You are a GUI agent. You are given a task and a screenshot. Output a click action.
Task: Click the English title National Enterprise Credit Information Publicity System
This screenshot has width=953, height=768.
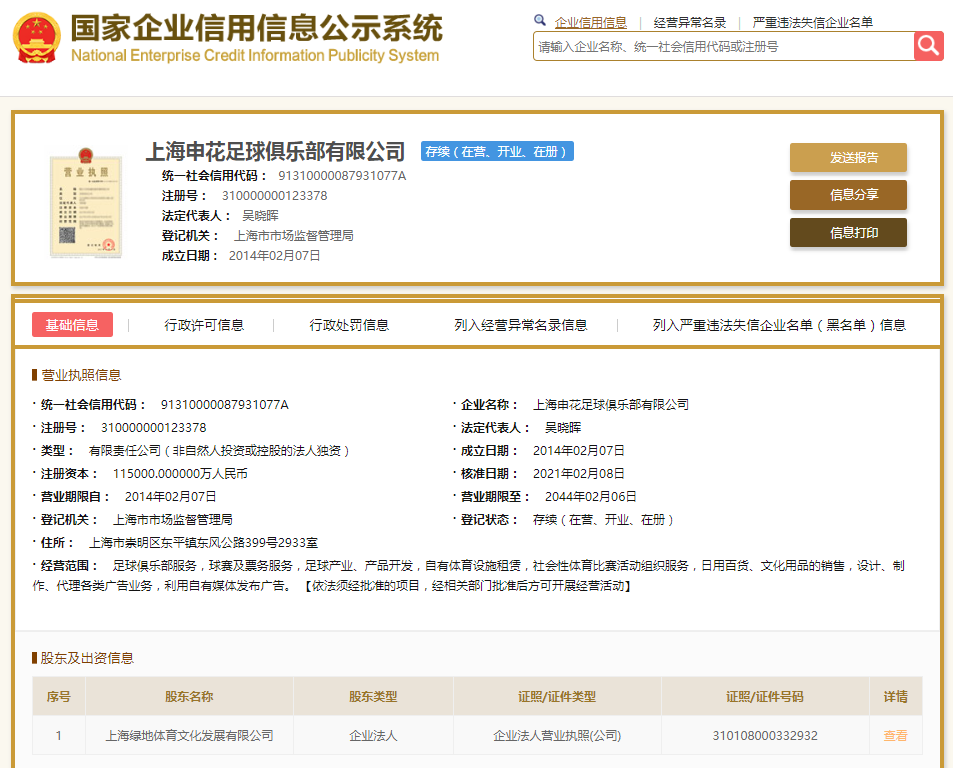255,55
